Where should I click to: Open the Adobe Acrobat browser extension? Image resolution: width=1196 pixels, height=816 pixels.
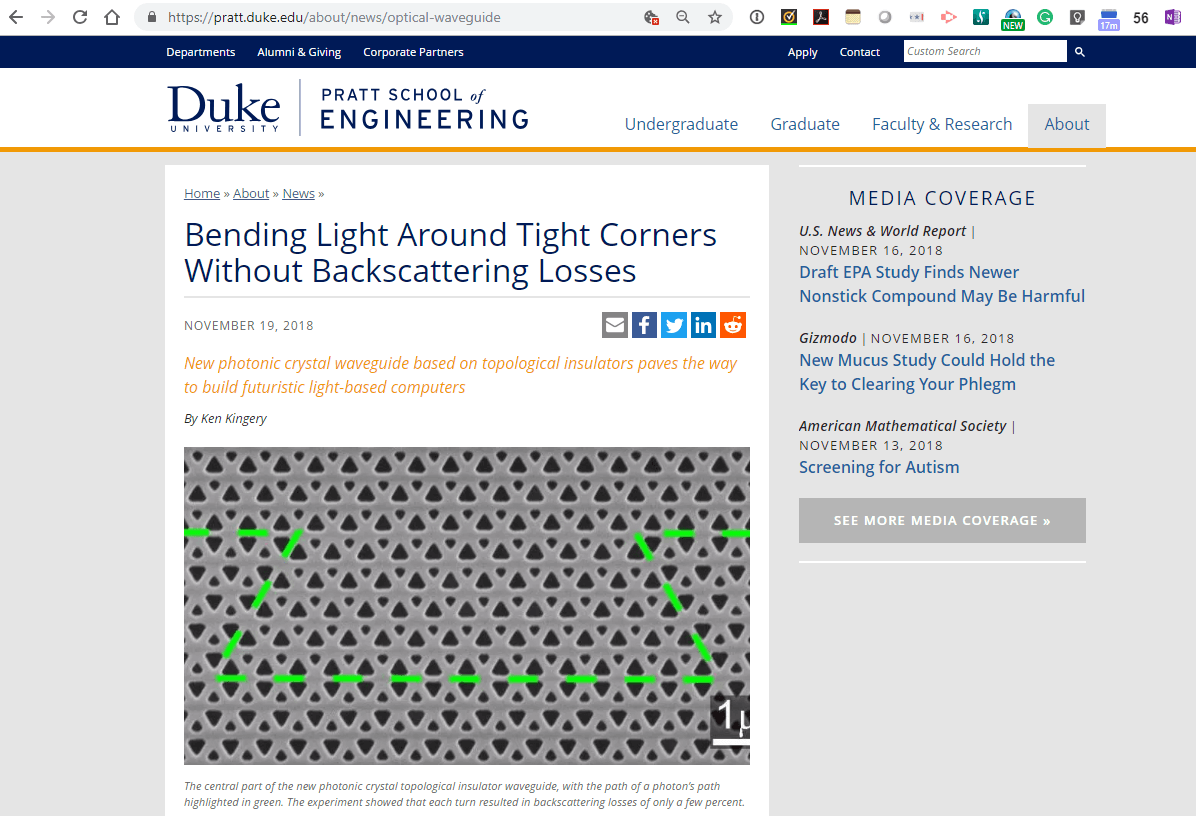click(x=821, y=17)
